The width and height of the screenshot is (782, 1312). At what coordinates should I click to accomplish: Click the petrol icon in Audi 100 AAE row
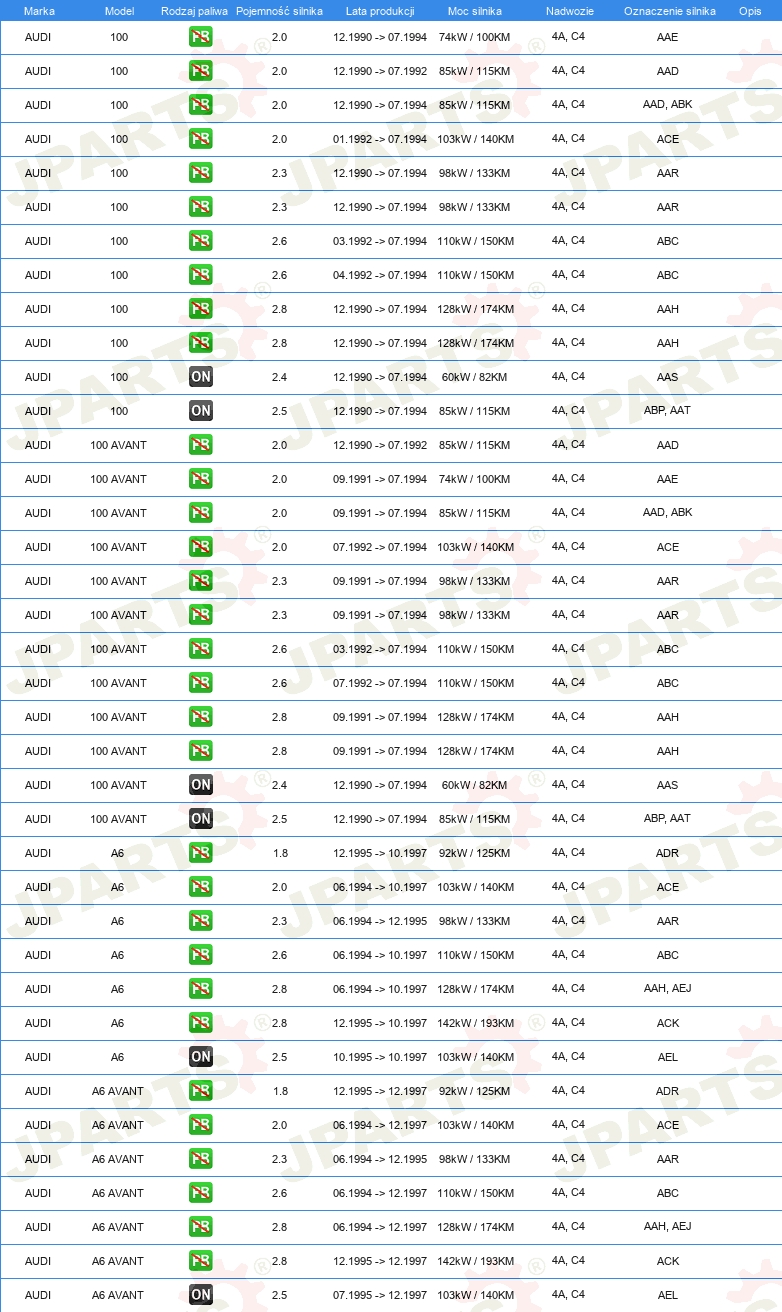pos(200,37)
